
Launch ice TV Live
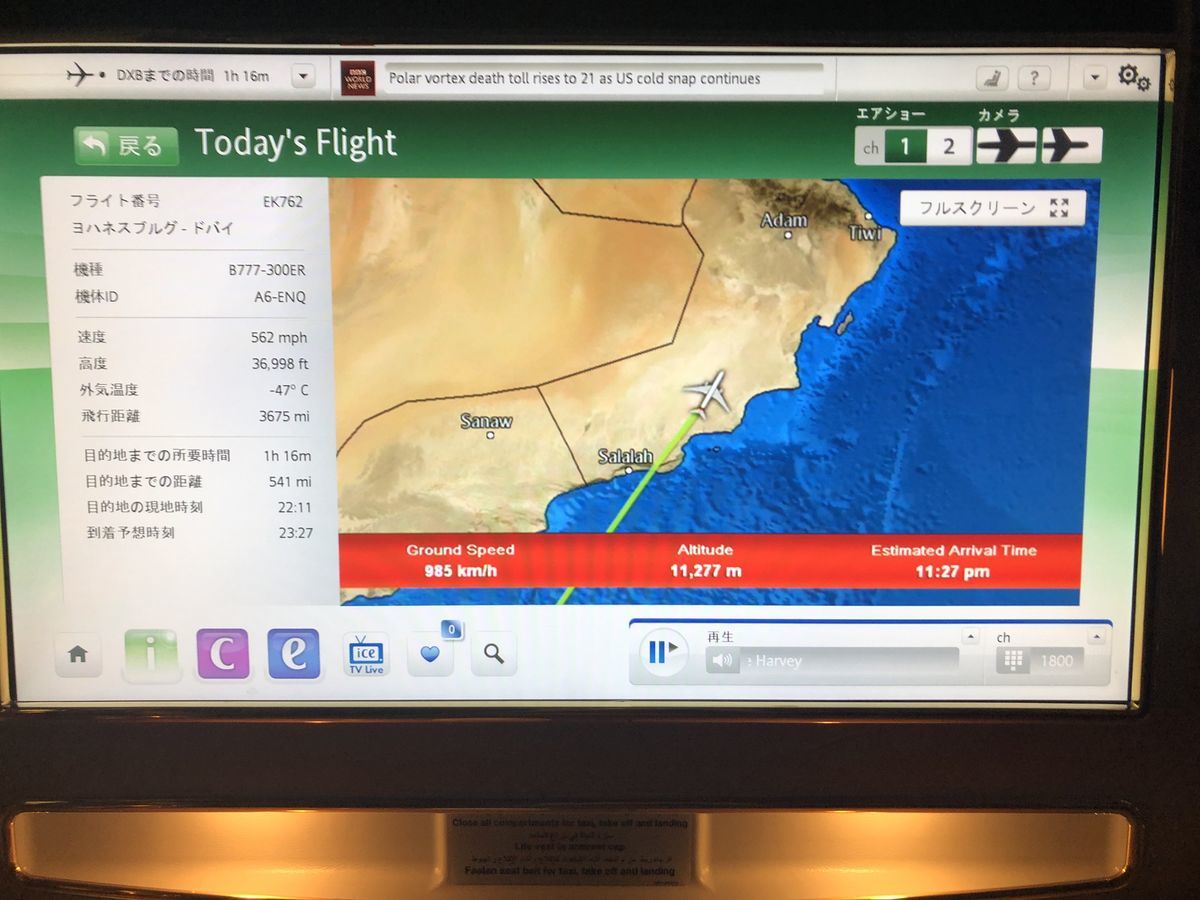[x=365, y=655]
